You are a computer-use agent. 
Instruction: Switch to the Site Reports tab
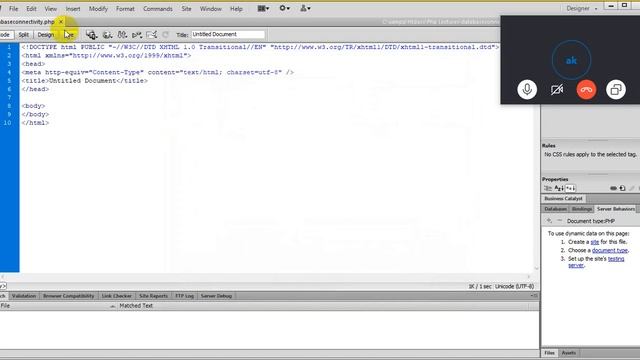(x=153, y=296)
